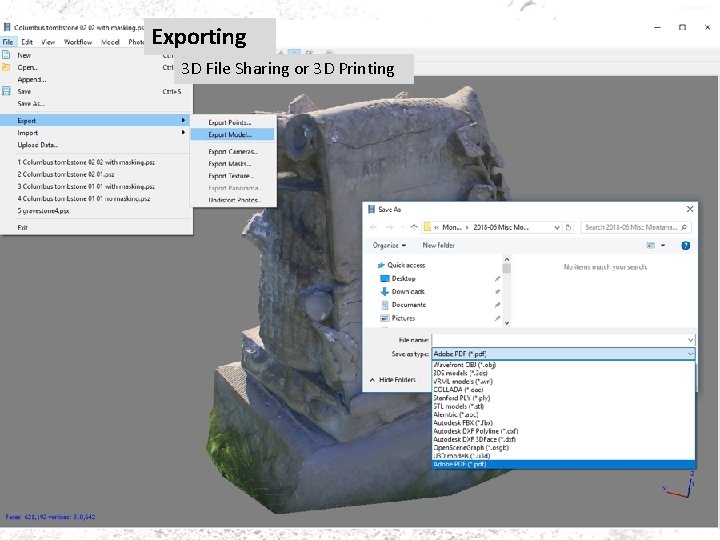This screenshot has height=540, width=720.
Task: Open the Model menu
Action: tap(110, 42)
